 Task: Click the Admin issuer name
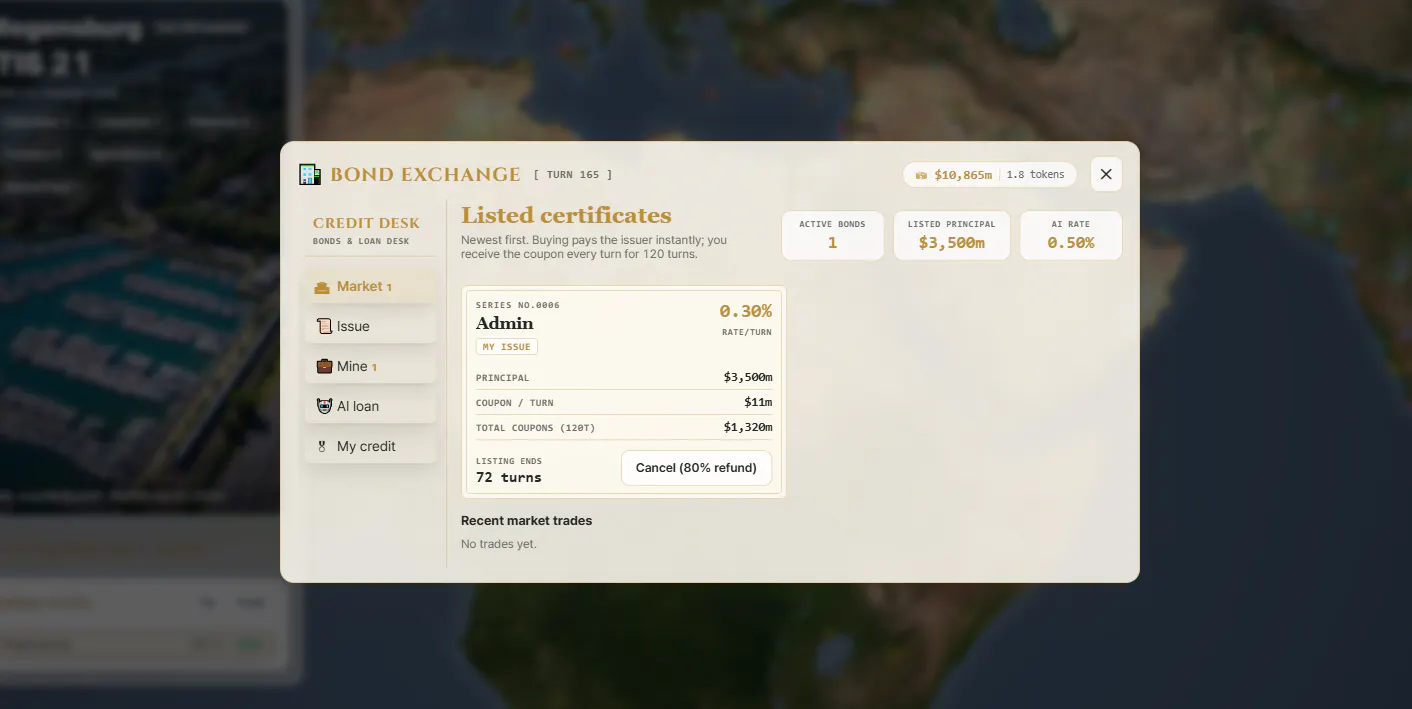pyautogui.click(x=505, y=323)
